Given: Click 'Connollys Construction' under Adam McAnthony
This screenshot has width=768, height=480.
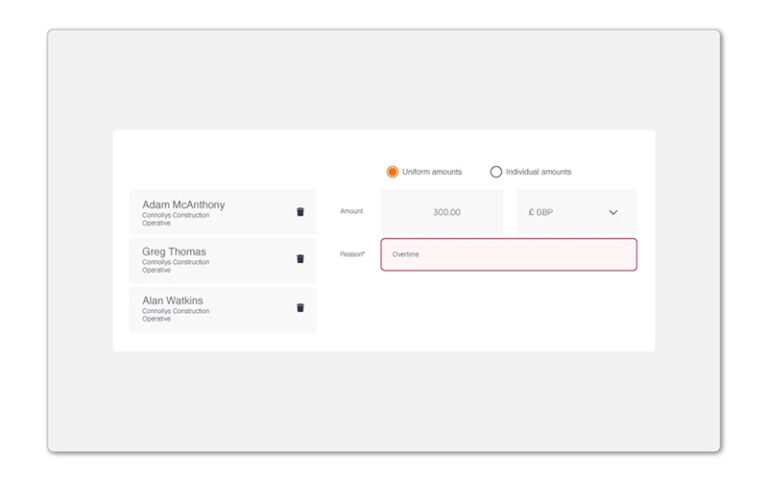Looking at the screenshot, I should click(175, 215).
